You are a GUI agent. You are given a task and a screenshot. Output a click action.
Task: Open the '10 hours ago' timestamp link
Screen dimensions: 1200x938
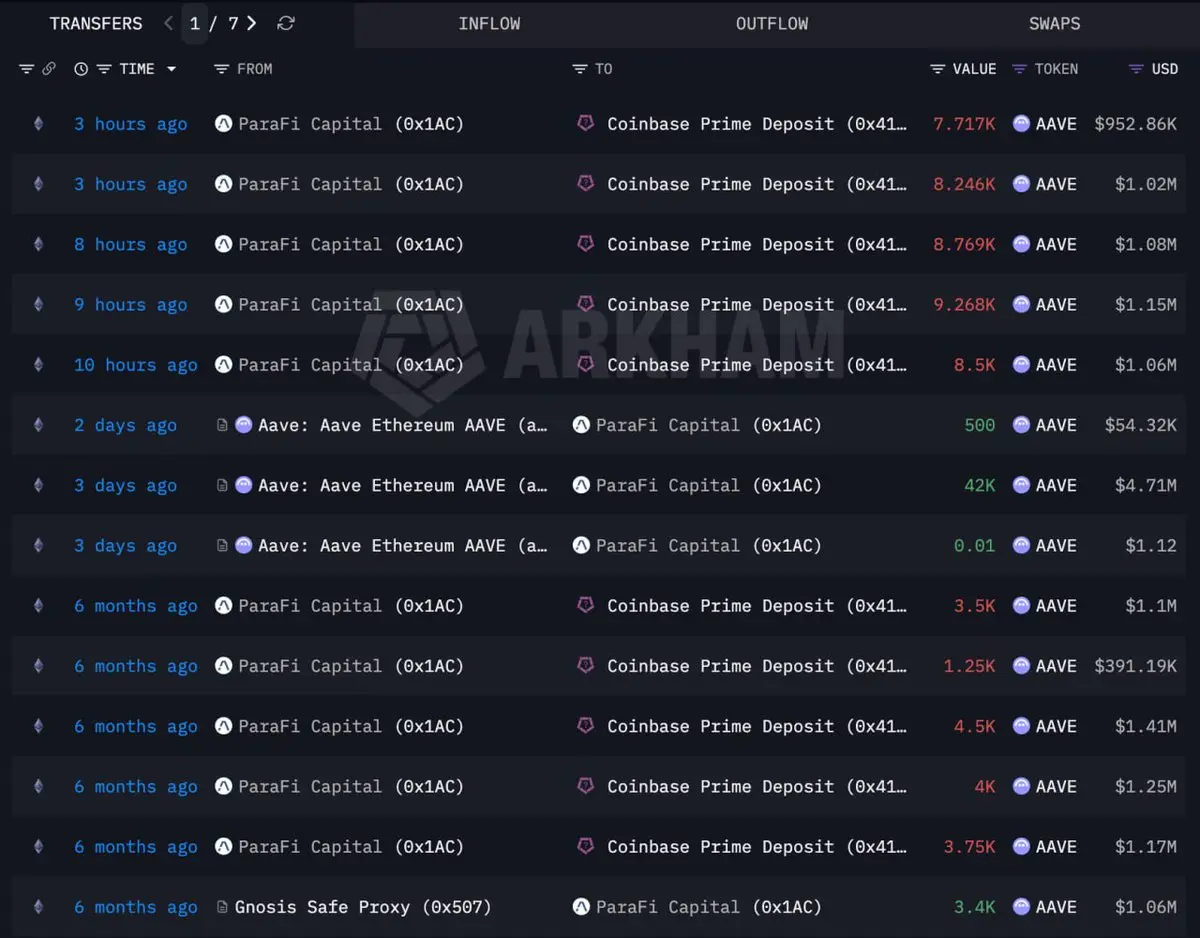point(135,365)
